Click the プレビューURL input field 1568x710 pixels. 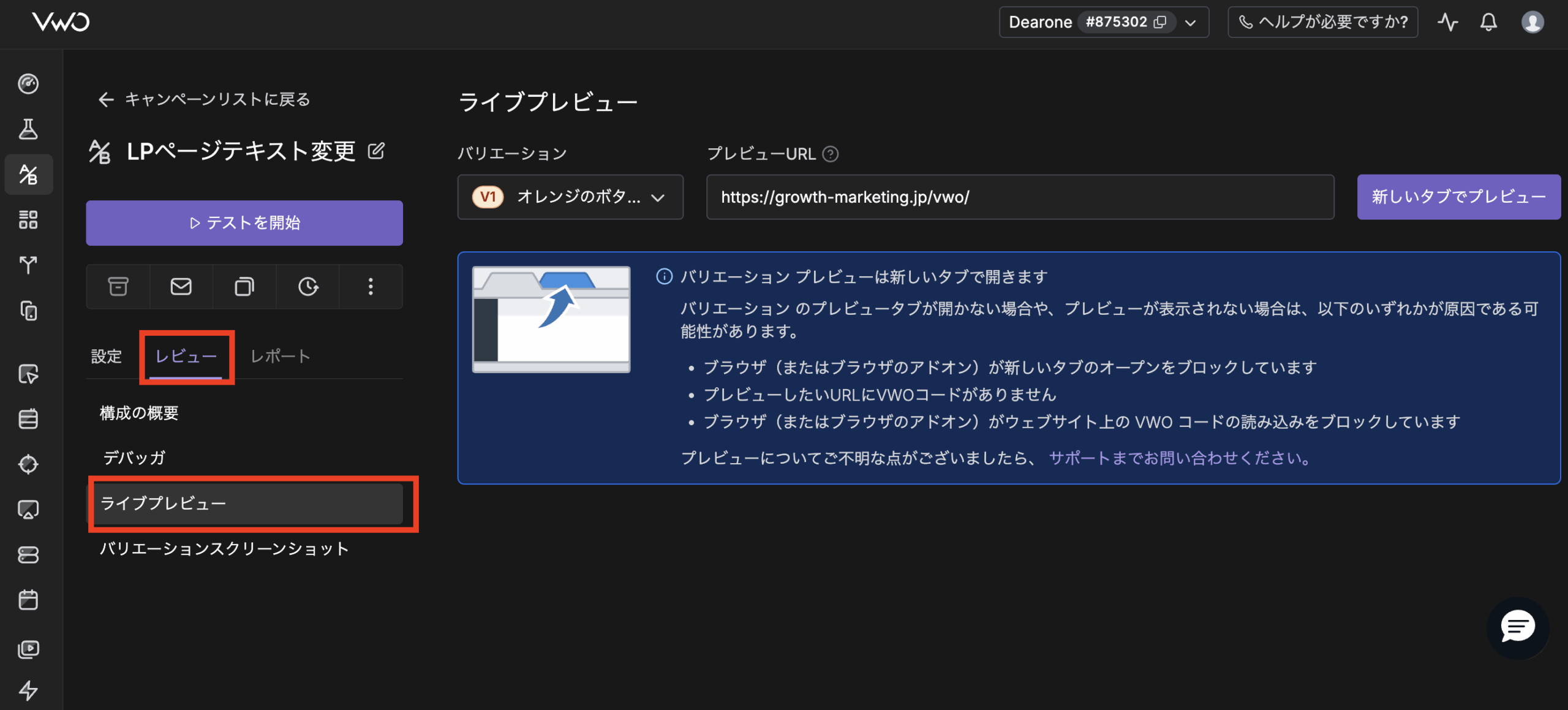coord(1020,197)
